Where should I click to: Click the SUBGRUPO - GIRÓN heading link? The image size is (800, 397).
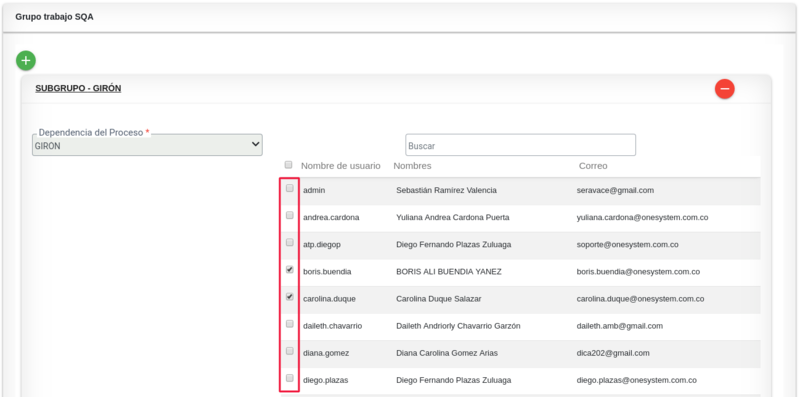[78, 88]
